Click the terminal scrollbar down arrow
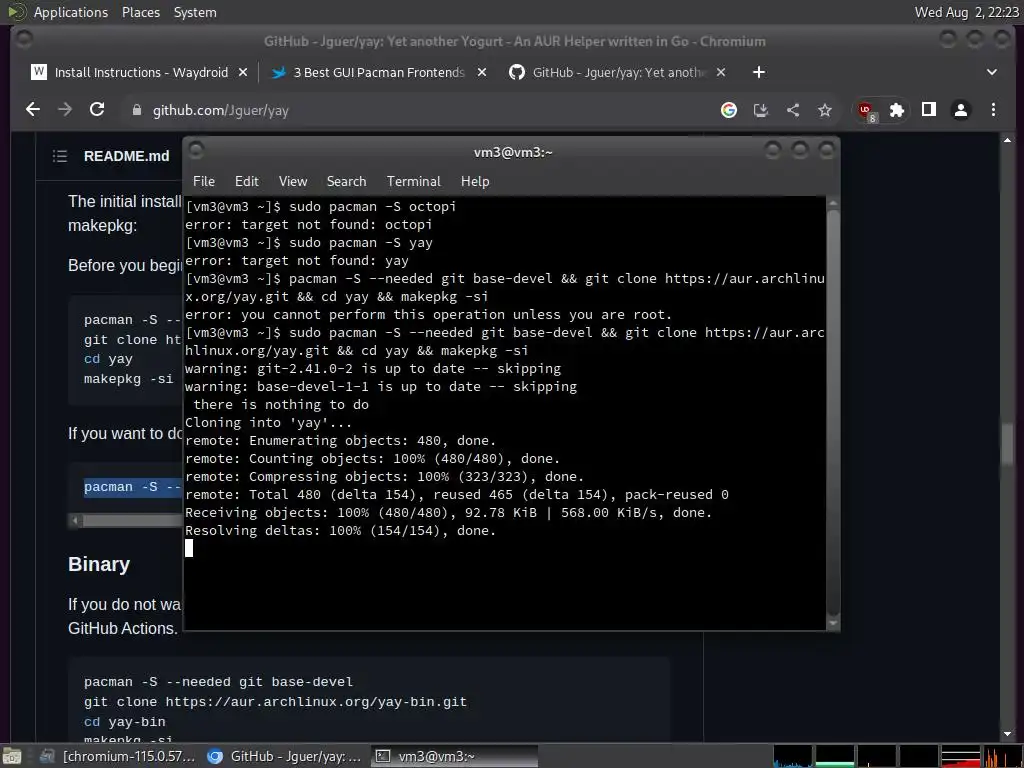The height and width of the screenshot is (768, 1024). (833, 624)
